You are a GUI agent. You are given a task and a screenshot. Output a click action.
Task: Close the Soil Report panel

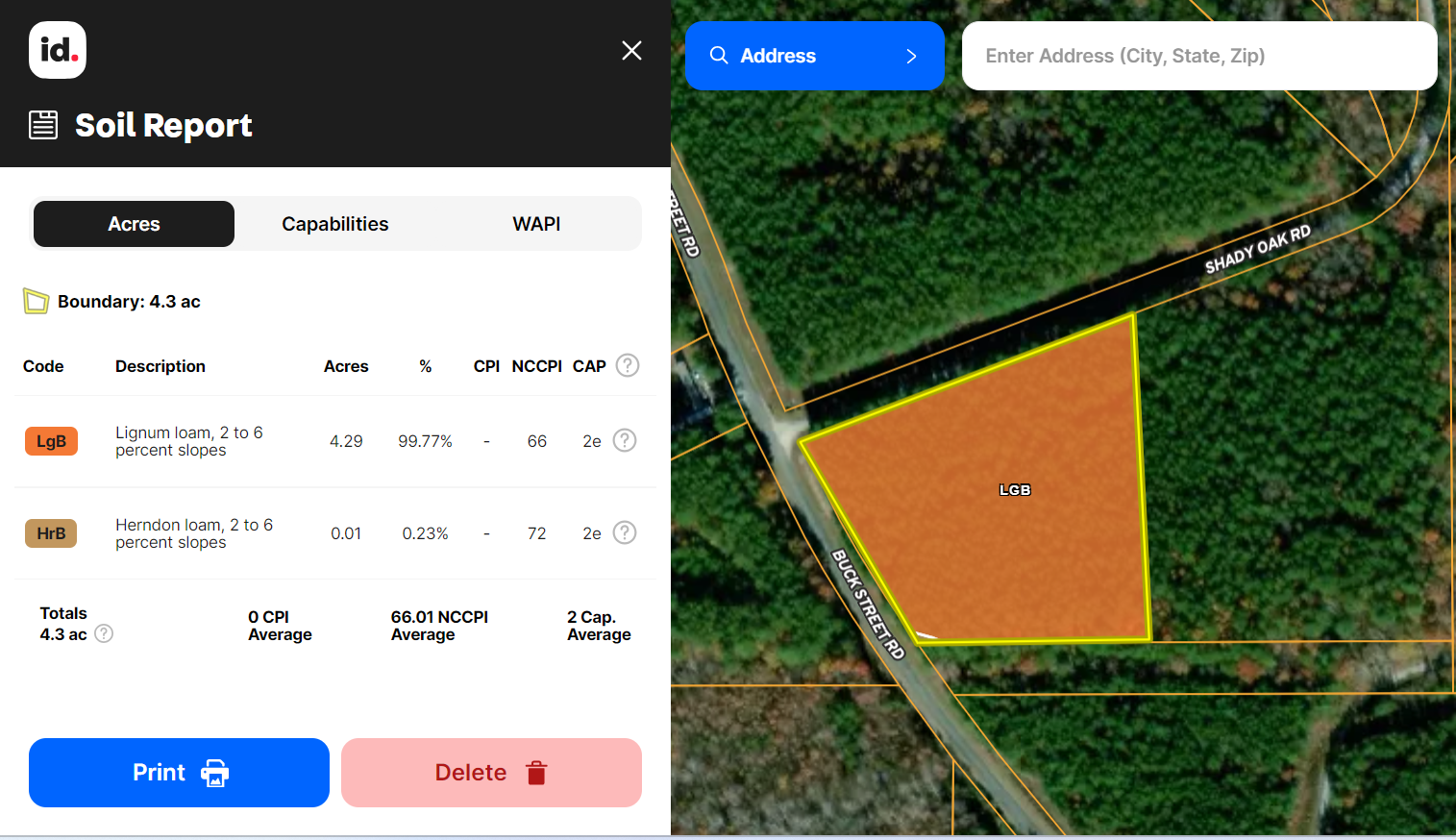(631, 51)
